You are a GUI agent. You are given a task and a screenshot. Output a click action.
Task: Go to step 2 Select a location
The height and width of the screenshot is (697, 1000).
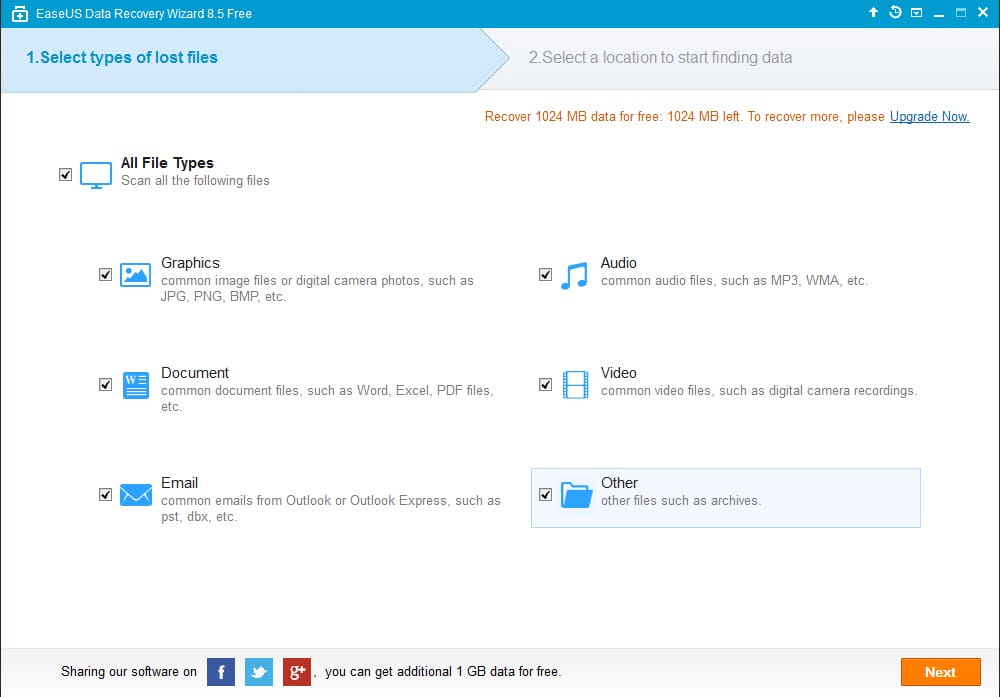(660, 58)
